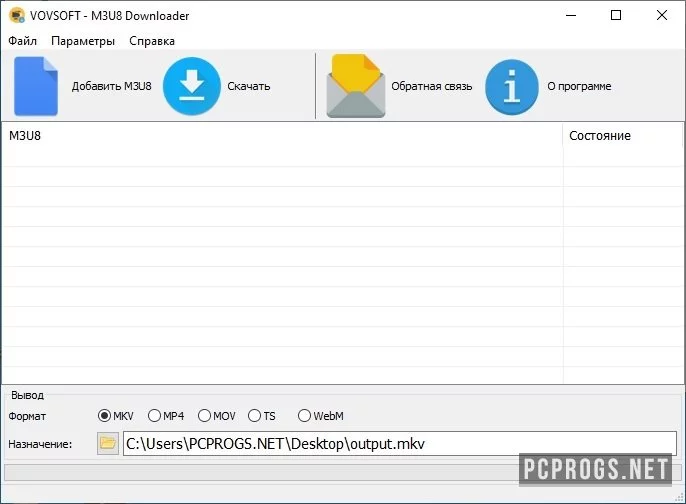The width and height of the screenshot is (686, 504).
Task: Click the blue info About icon
Action: click(x=511, y=87)
